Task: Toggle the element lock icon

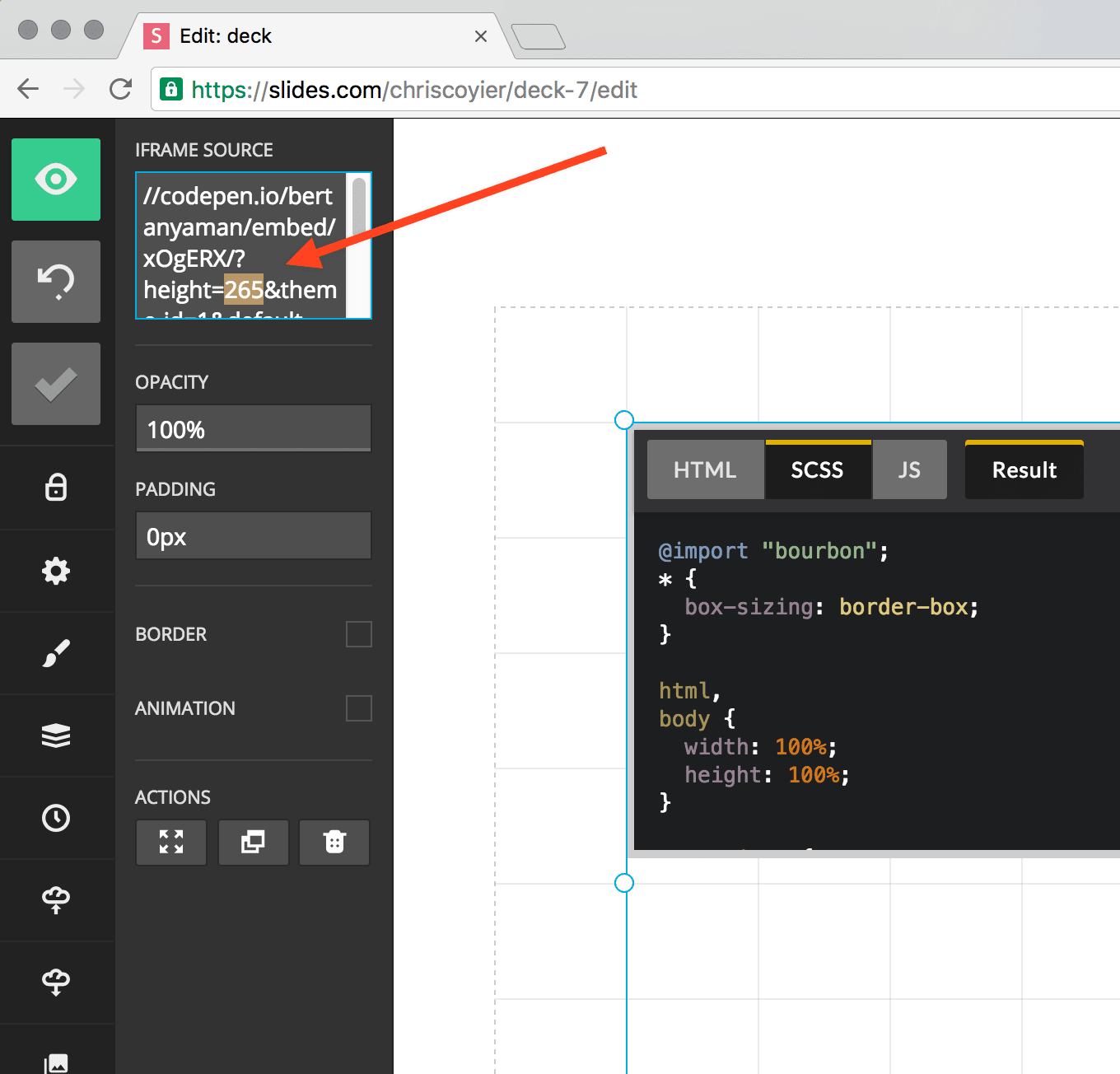Action: click(x=55, y=488)
